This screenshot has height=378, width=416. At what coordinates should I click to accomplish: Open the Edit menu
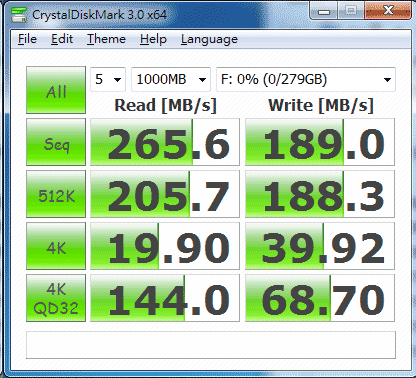(62, 39)
